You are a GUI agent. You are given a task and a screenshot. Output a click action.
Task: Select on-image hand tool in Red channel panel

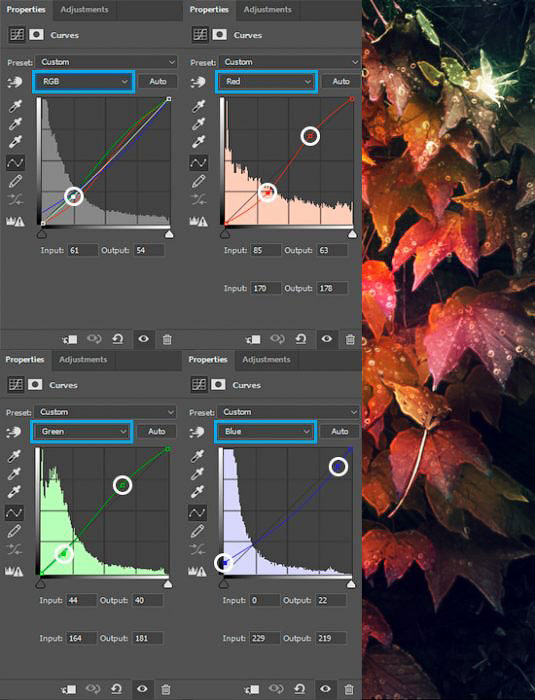[198, 82]
